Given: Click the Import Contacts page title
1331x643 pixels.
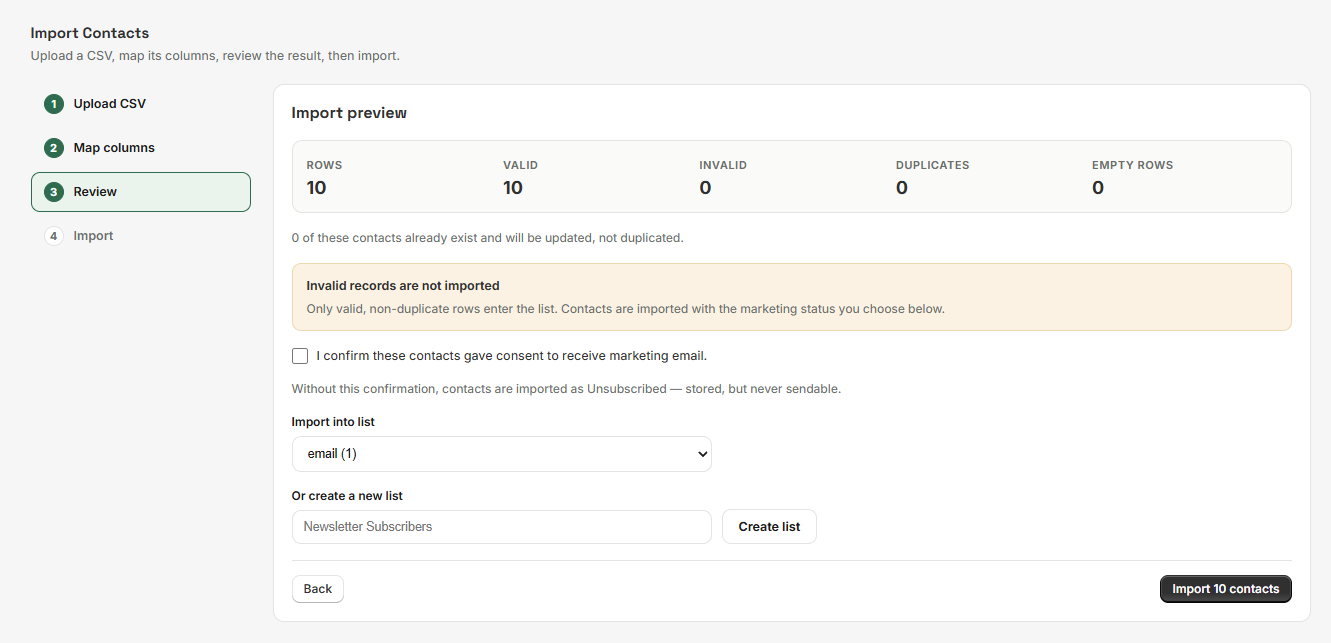Looking at the screenshot, I should pyautogui.click(x=90, y=33).
